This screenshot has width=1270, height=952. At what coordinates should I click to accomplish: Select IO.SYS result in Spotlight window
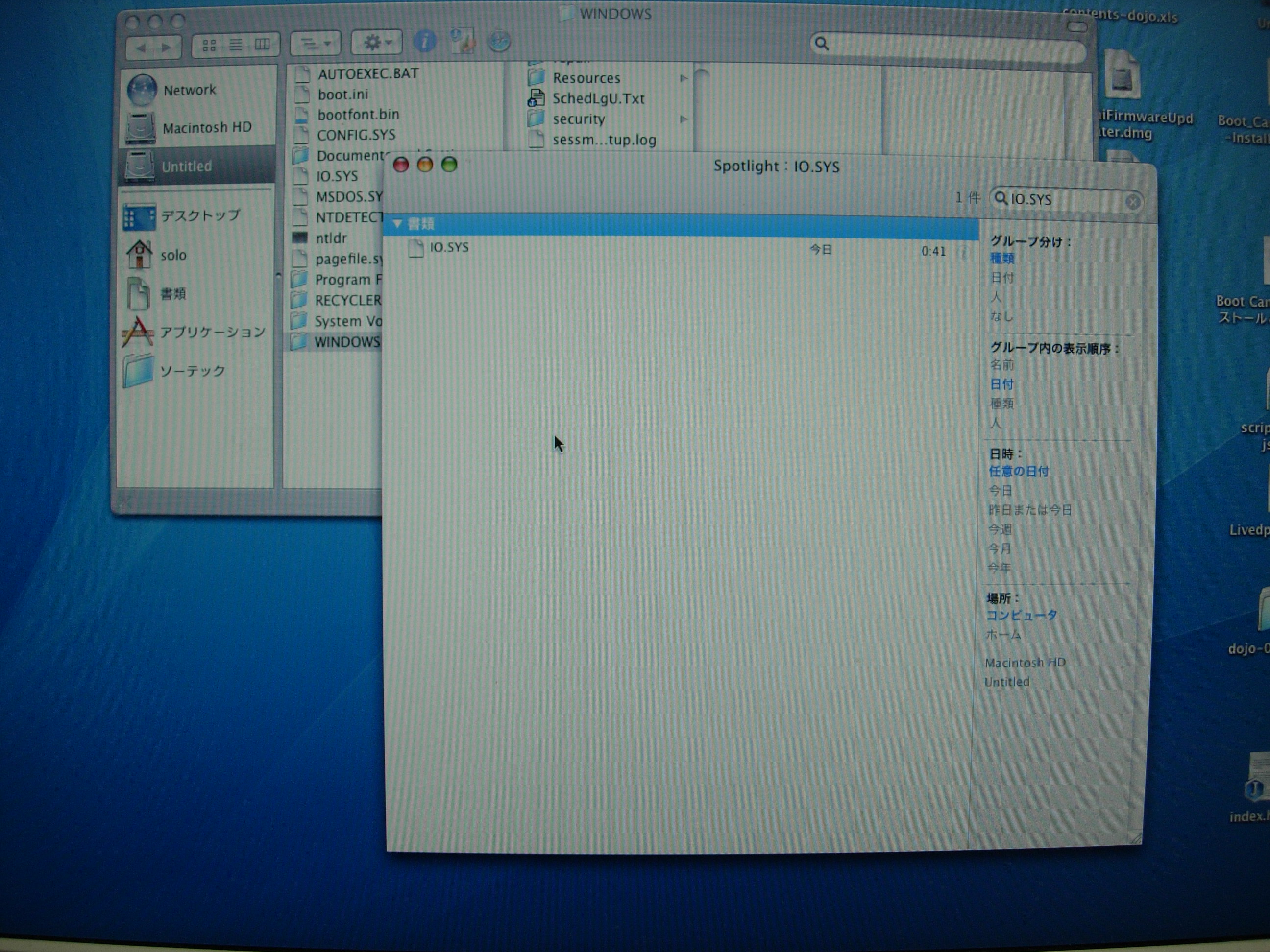pos(681,249)
